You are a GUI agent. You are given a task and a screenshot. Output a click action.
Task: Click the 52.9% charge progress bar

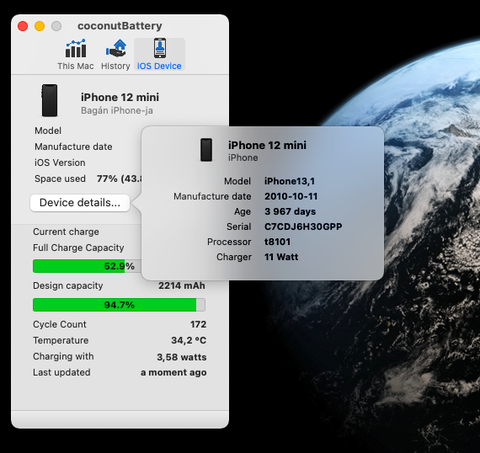coord(87,266)
